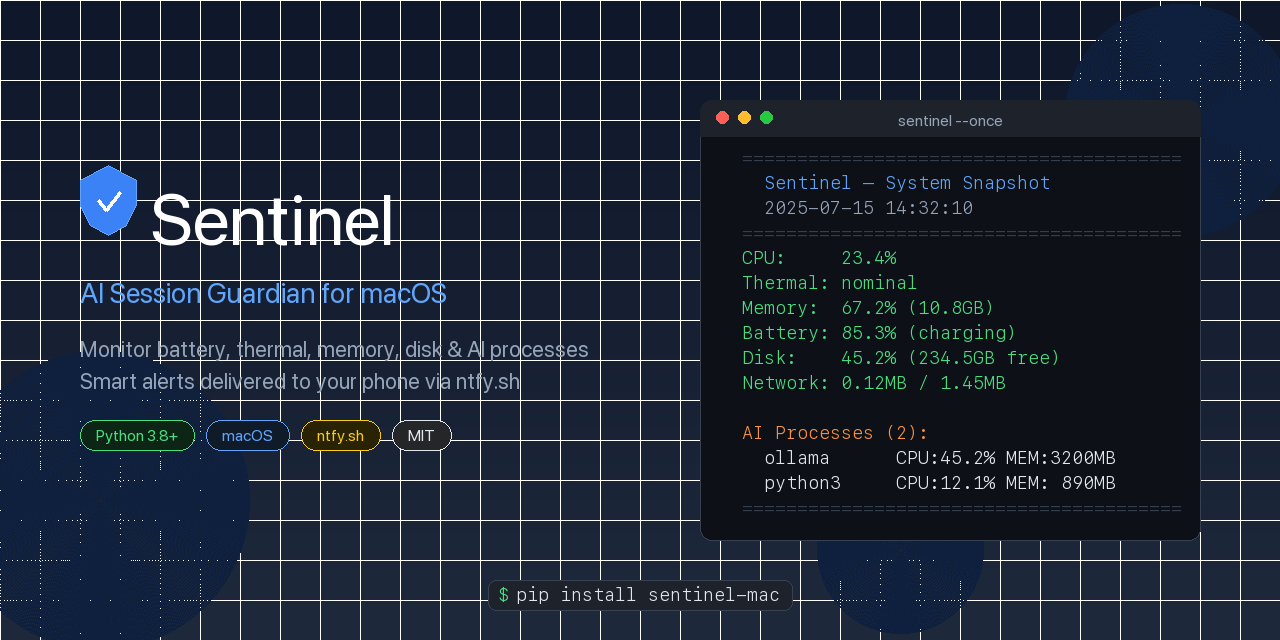Screen dimensions: 1280x640
Task: Click the AI Processes (2): heading
Action: pyautogui.click(x=835, y=433)
